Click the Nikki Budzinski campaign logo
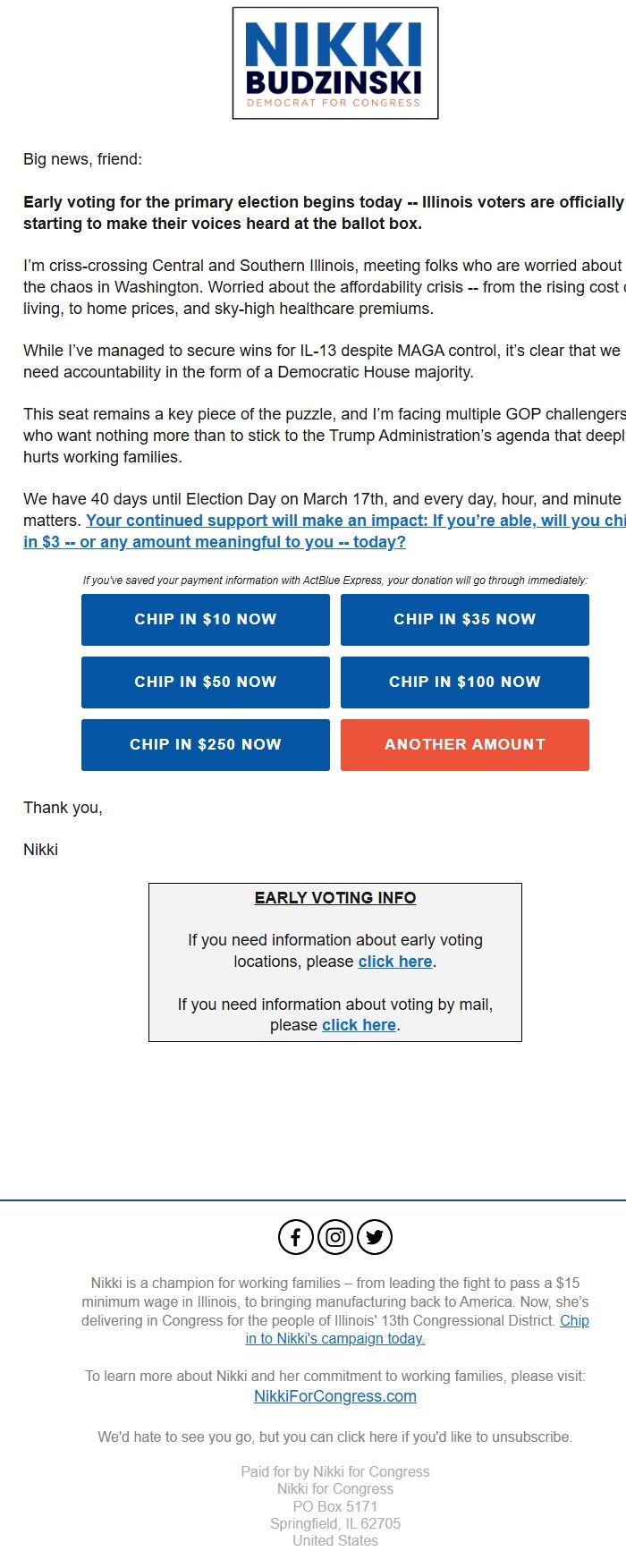Viewport: 626px width, 1568px height. pos(334,63)
